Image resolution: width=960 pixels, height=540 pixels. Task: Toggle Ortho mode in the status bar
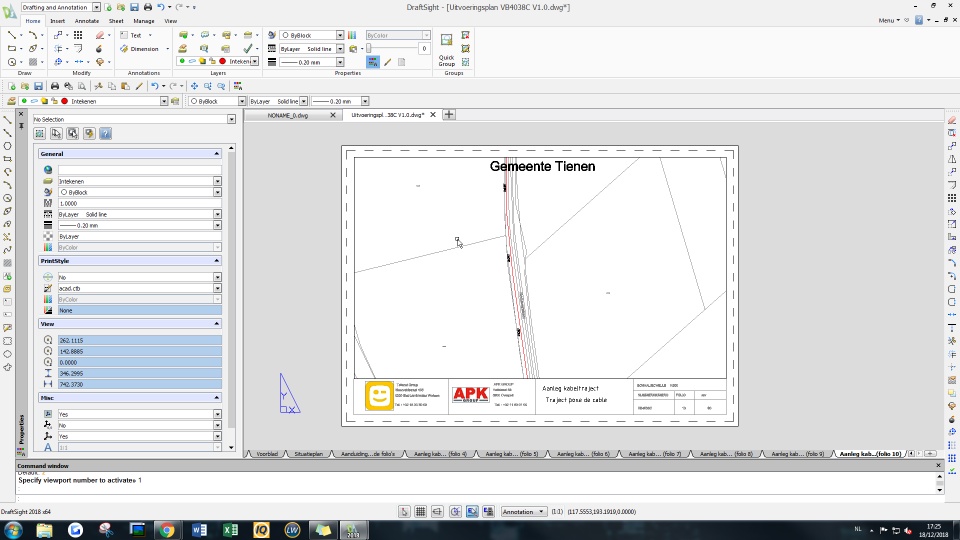coord(437,511)
